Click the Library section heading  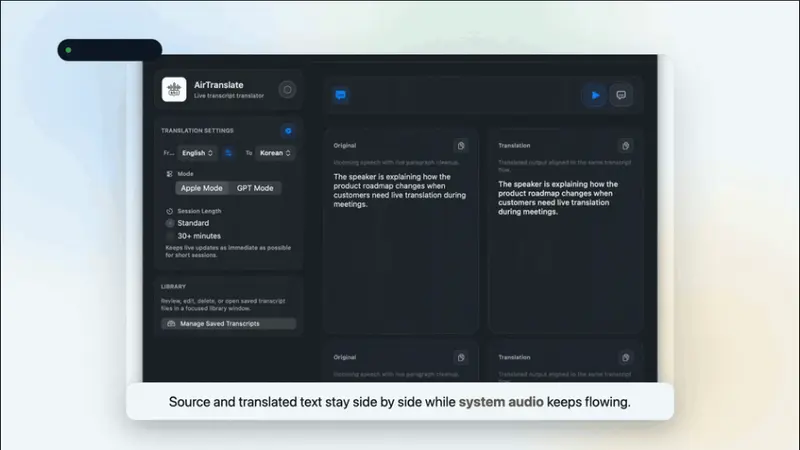click(x=173, y=287)
